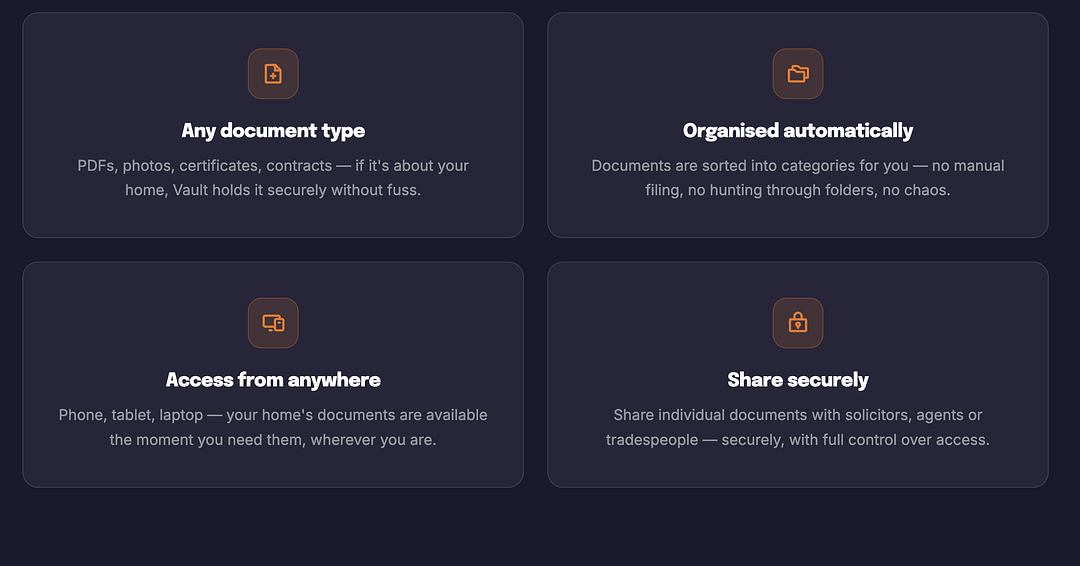Click the document-plus icon above Any document type

273,74
